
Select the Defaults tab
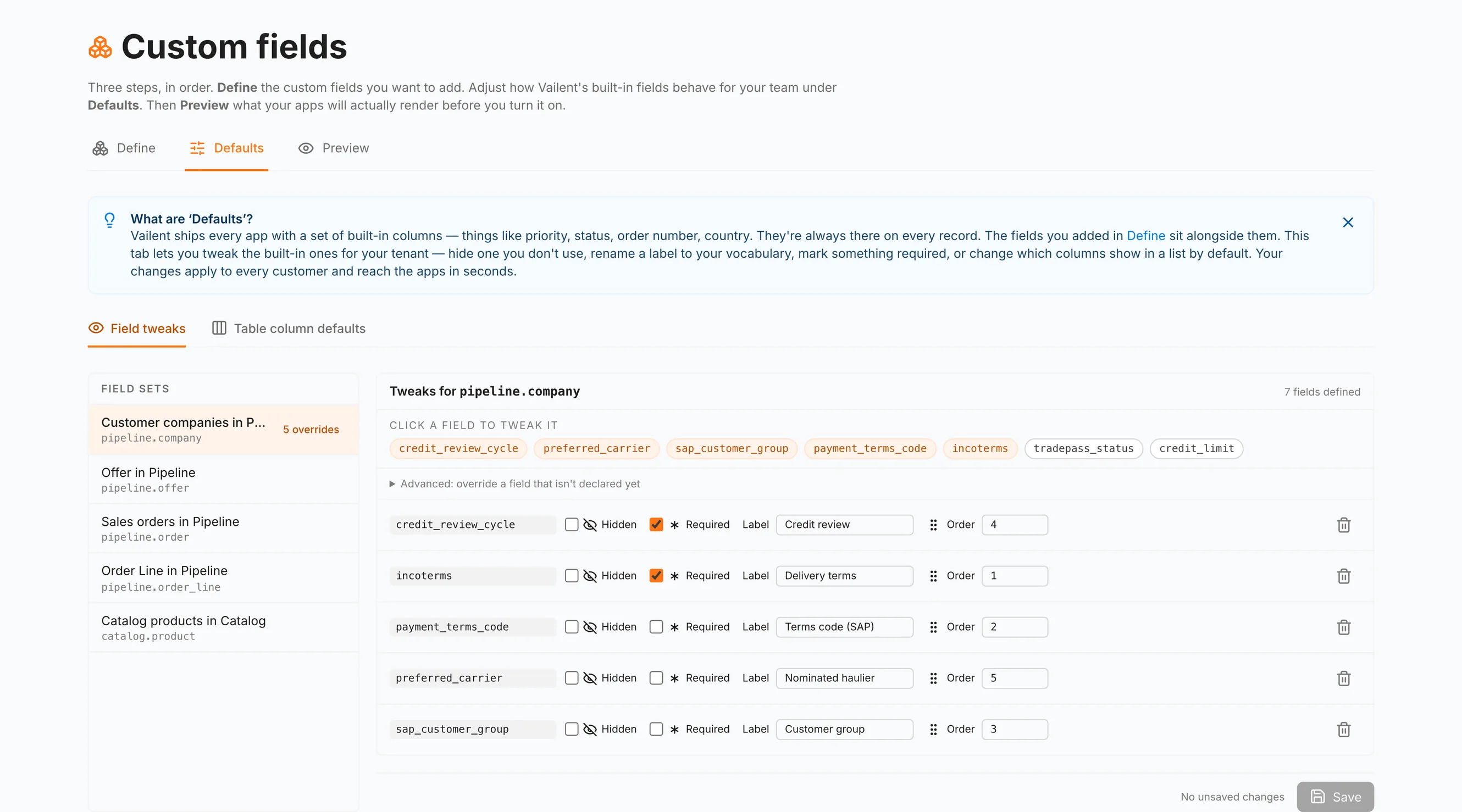tap(226, 148)
